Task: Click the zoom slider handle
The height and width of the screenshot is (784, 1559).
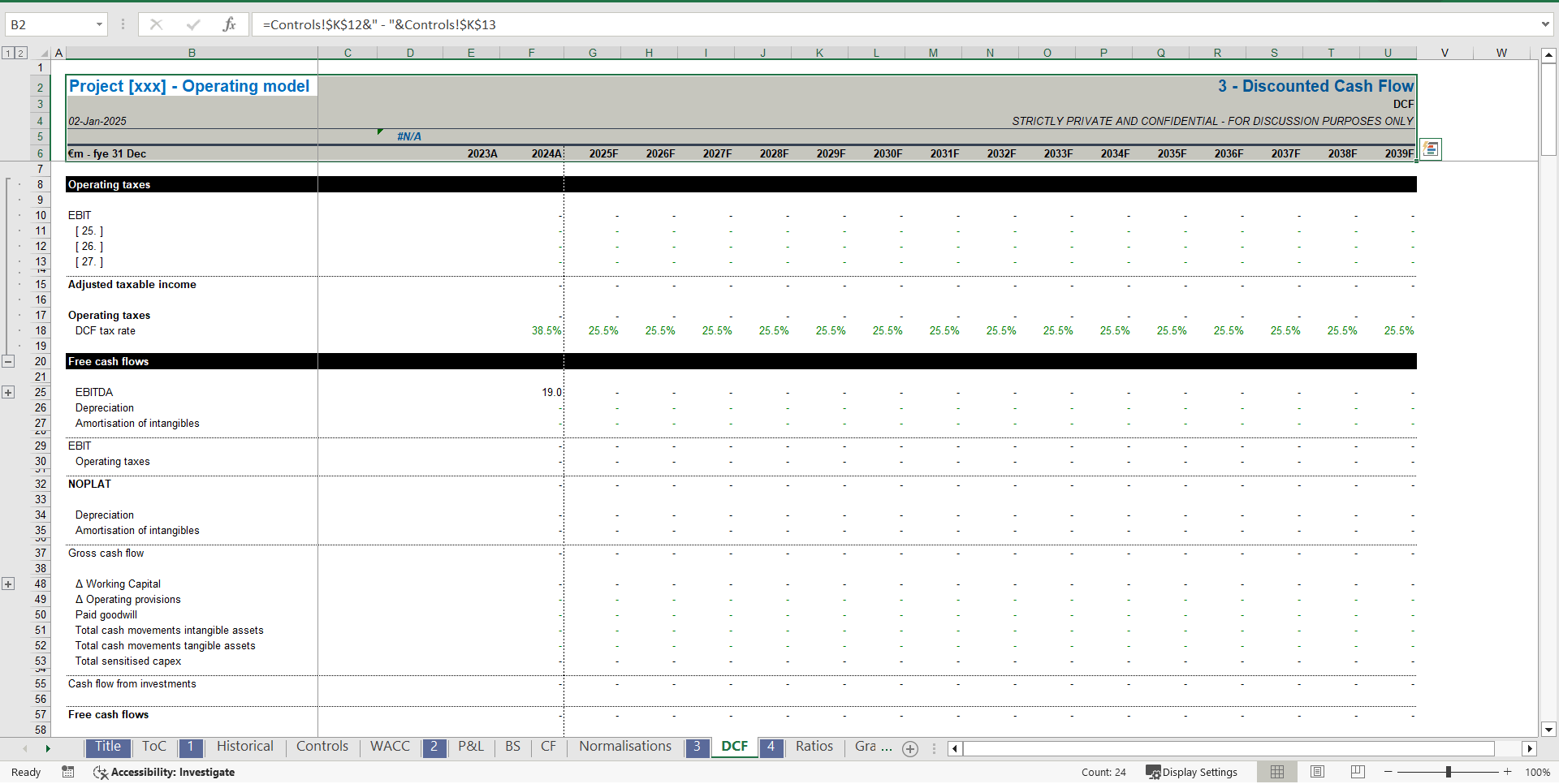Action: (1449, 772)
